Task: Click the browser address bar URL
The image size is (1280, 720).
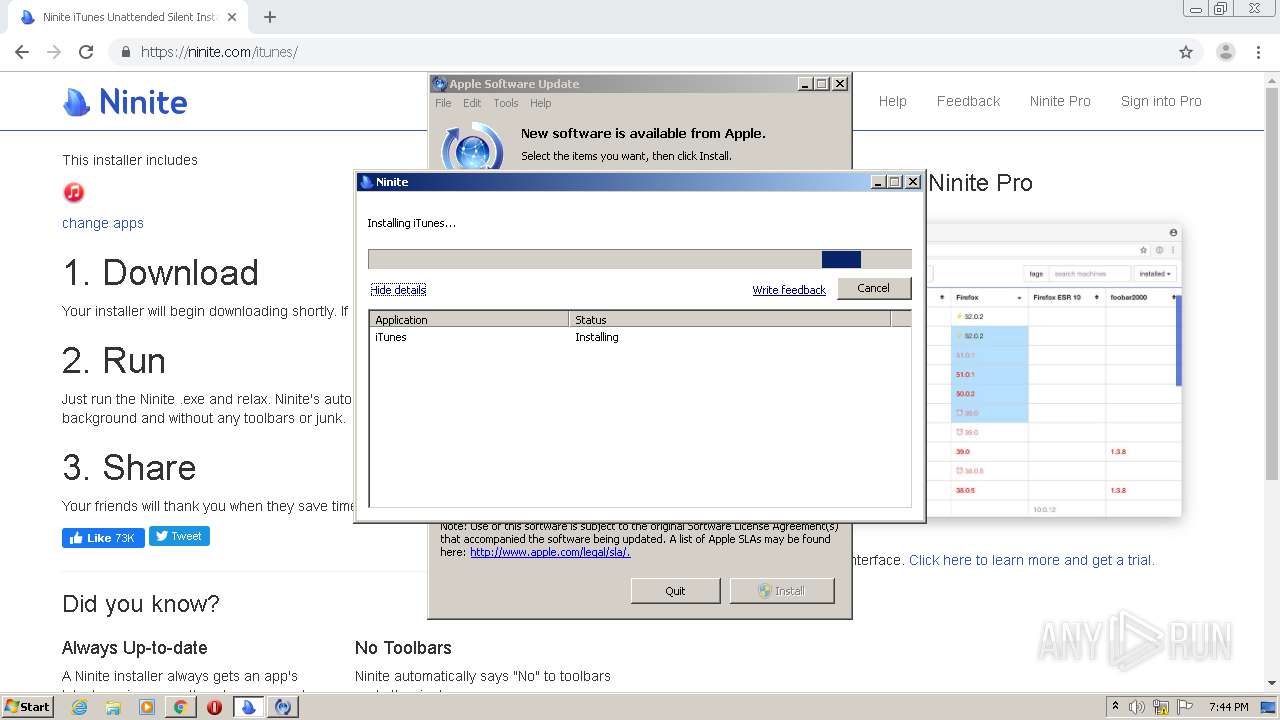Action: (219, 52)
